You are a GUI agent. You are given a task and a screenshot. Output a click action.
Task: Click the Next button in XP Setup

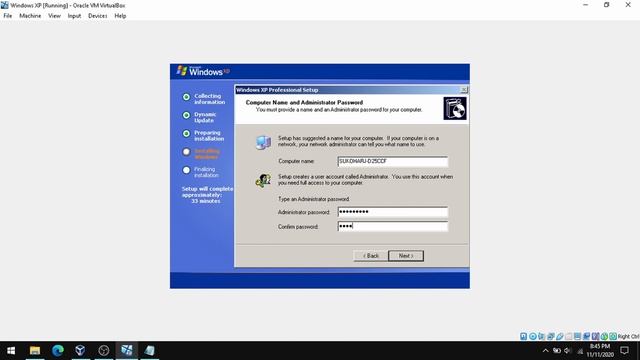tap(406, 256)
